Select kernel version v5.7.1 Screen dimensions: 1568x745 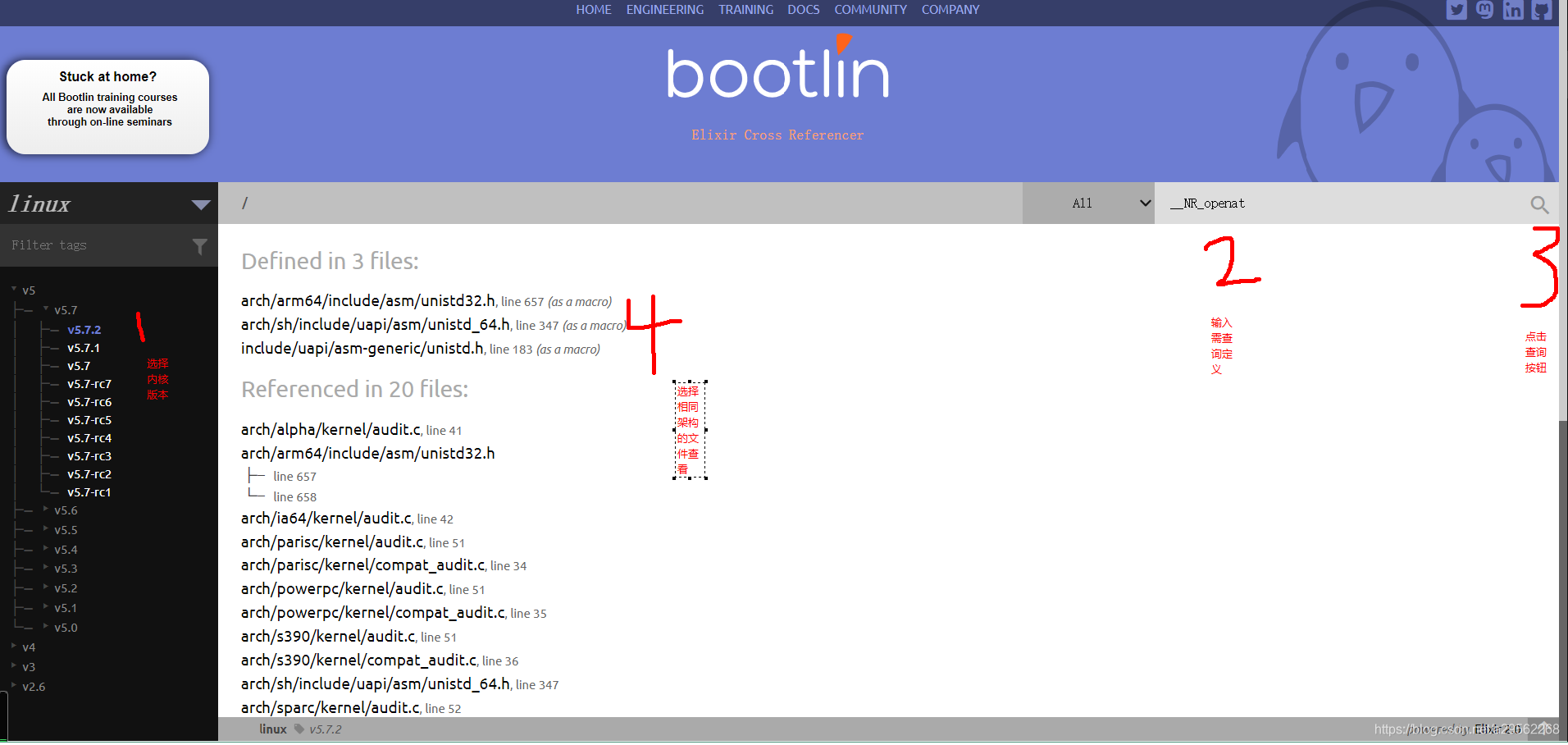coord(84,348)
